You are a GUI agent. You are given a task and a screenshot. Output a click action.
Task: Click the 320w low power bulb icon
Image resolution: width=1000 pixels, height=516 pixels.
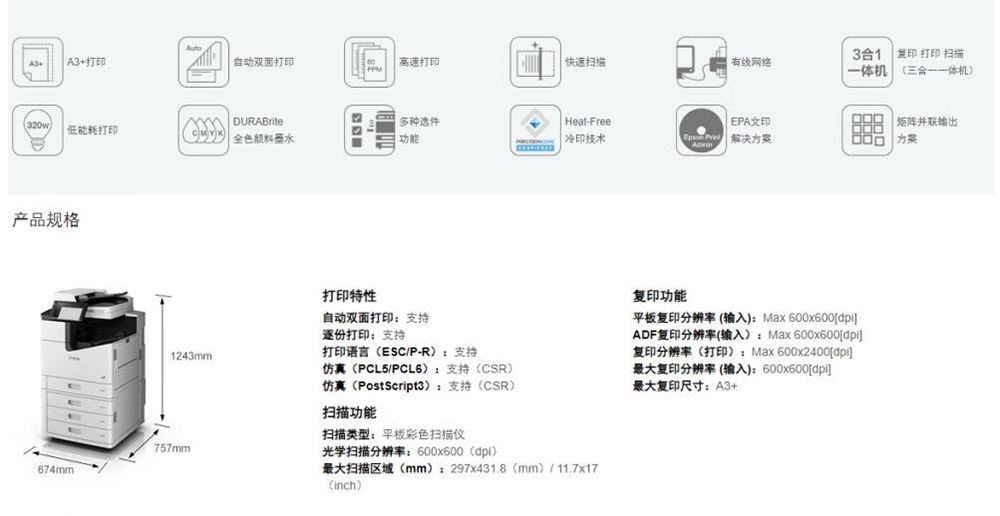point(37,130)
